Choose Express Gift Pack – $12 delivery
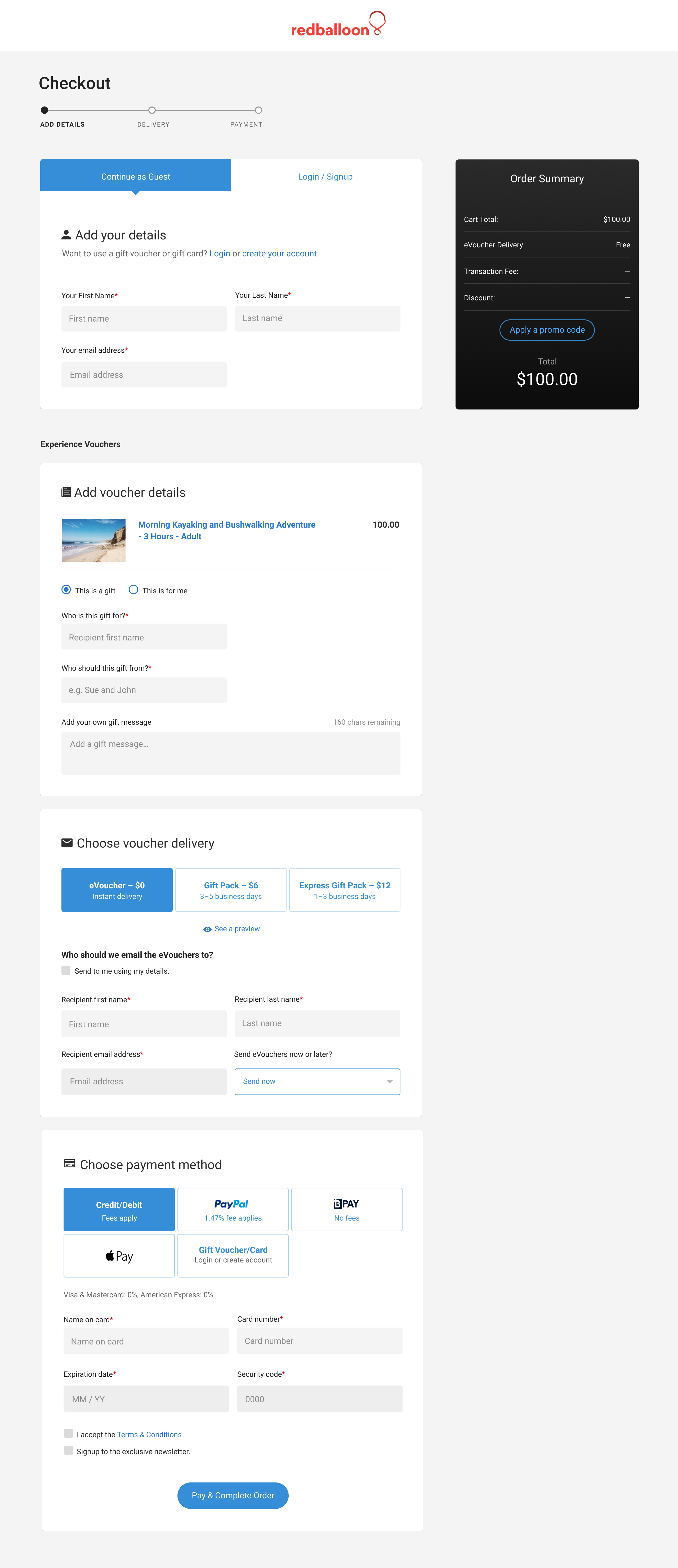This screenshot has height=1568, width=678. (x=345, y=889)
